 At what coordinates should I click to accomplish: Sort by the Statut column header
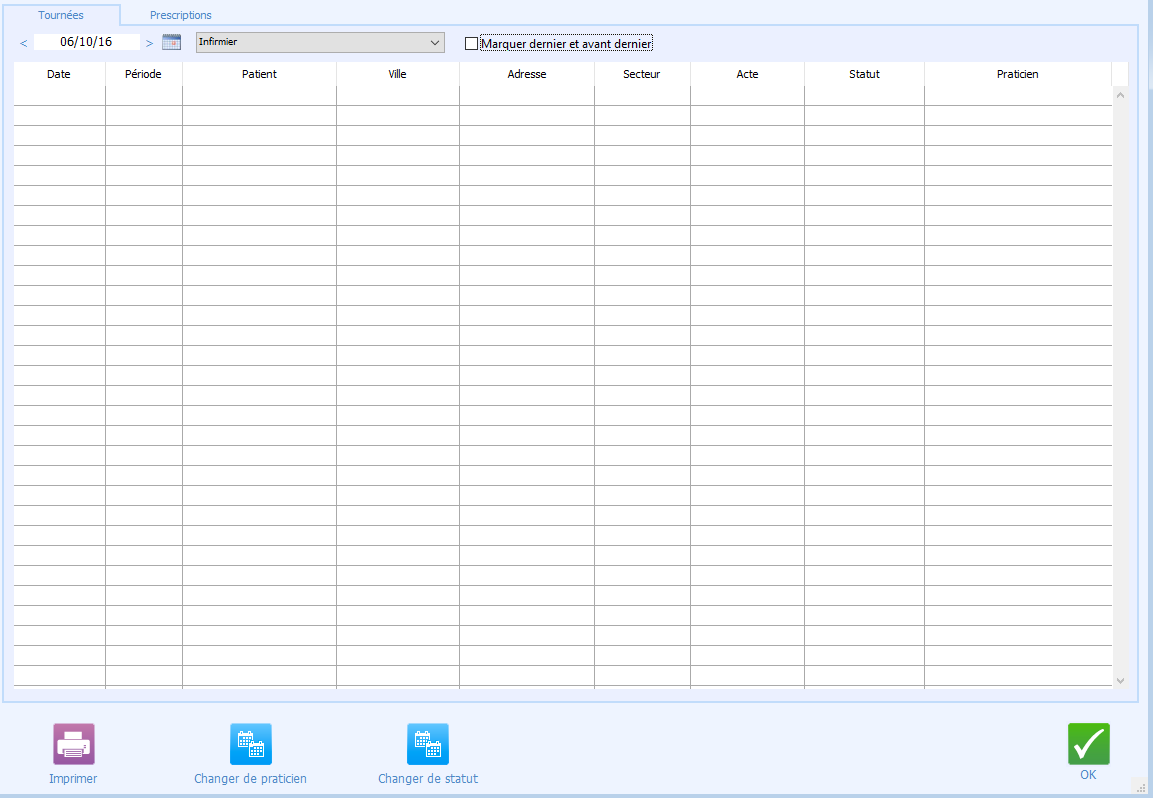pos(864,74)
